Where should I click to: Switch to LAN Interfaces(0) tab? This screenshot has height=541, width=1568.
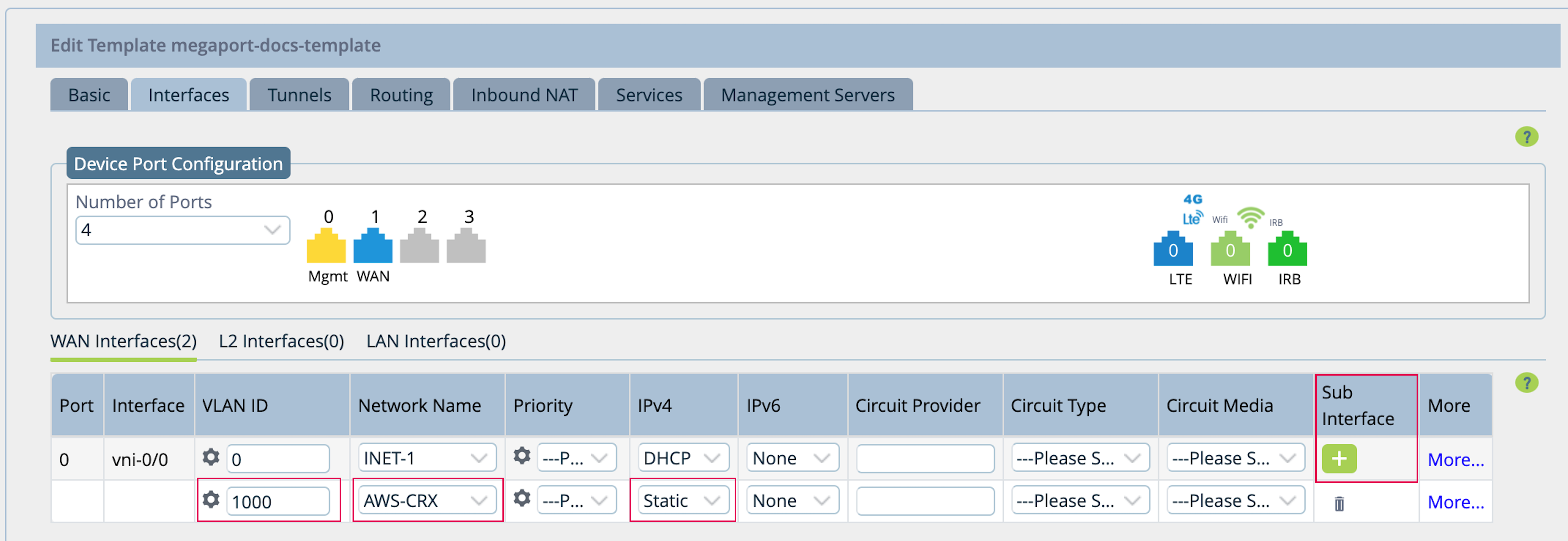point(436,341)
